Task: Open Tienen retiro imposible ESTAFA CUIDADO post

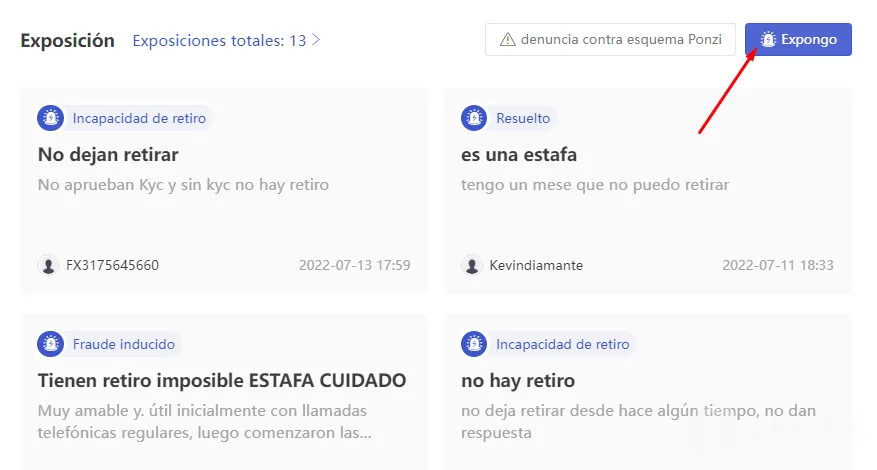Action: (222, 380)
